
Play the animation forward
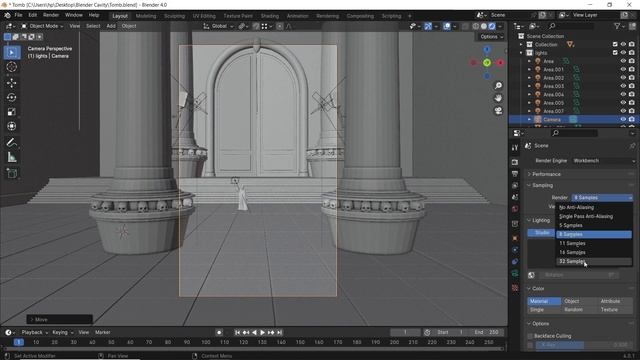(x=262, y=333)
